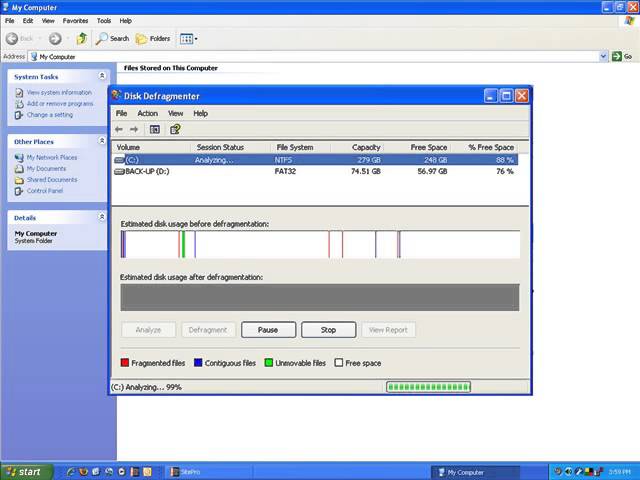Click the Help icon in Disk Defragmenter toolbar

point(175,129)
